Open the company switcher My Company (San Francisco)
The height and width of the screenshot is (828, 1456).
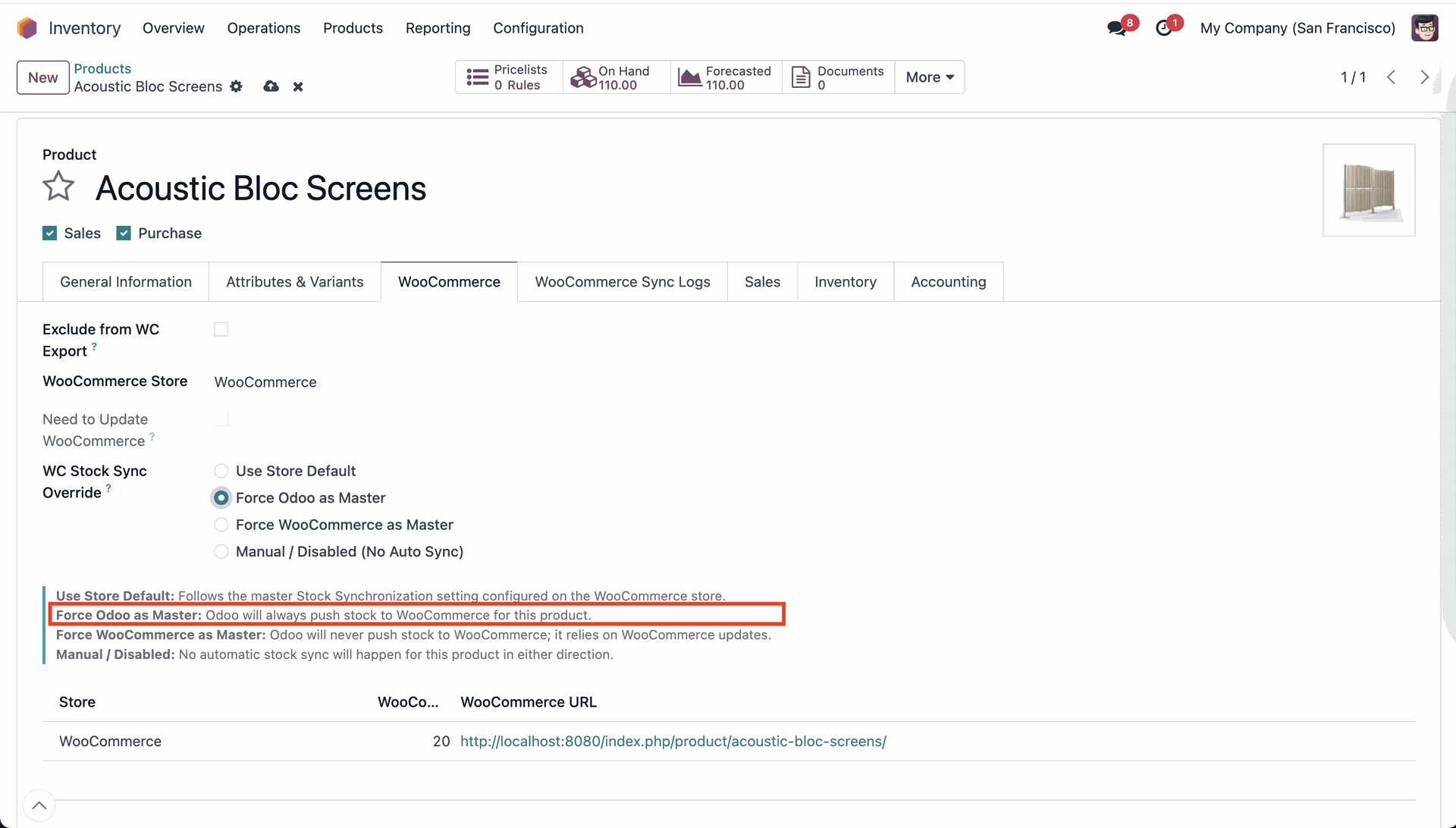[x=1298, y=28]
